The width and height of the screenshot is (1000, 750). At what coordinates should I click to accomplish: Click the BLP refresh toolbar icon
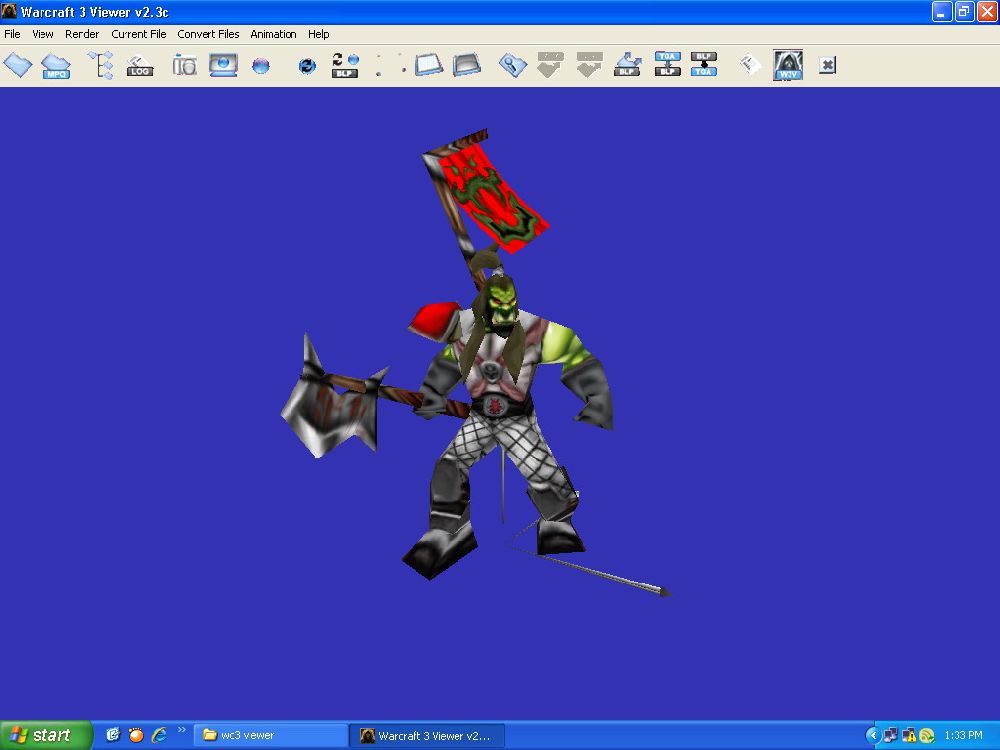(345, 65)
